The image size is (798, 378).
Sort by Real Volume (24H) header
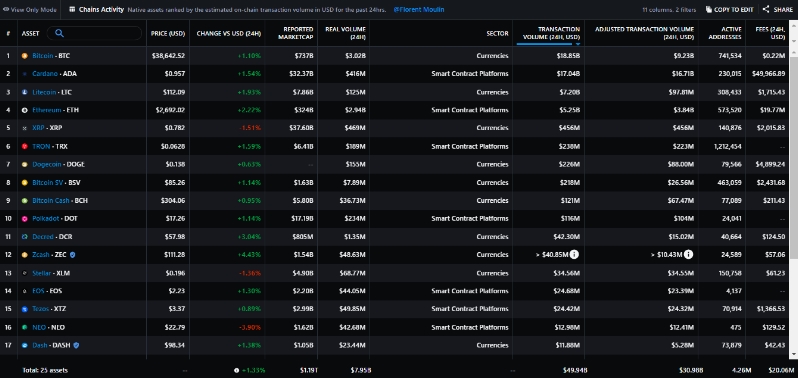346,33
